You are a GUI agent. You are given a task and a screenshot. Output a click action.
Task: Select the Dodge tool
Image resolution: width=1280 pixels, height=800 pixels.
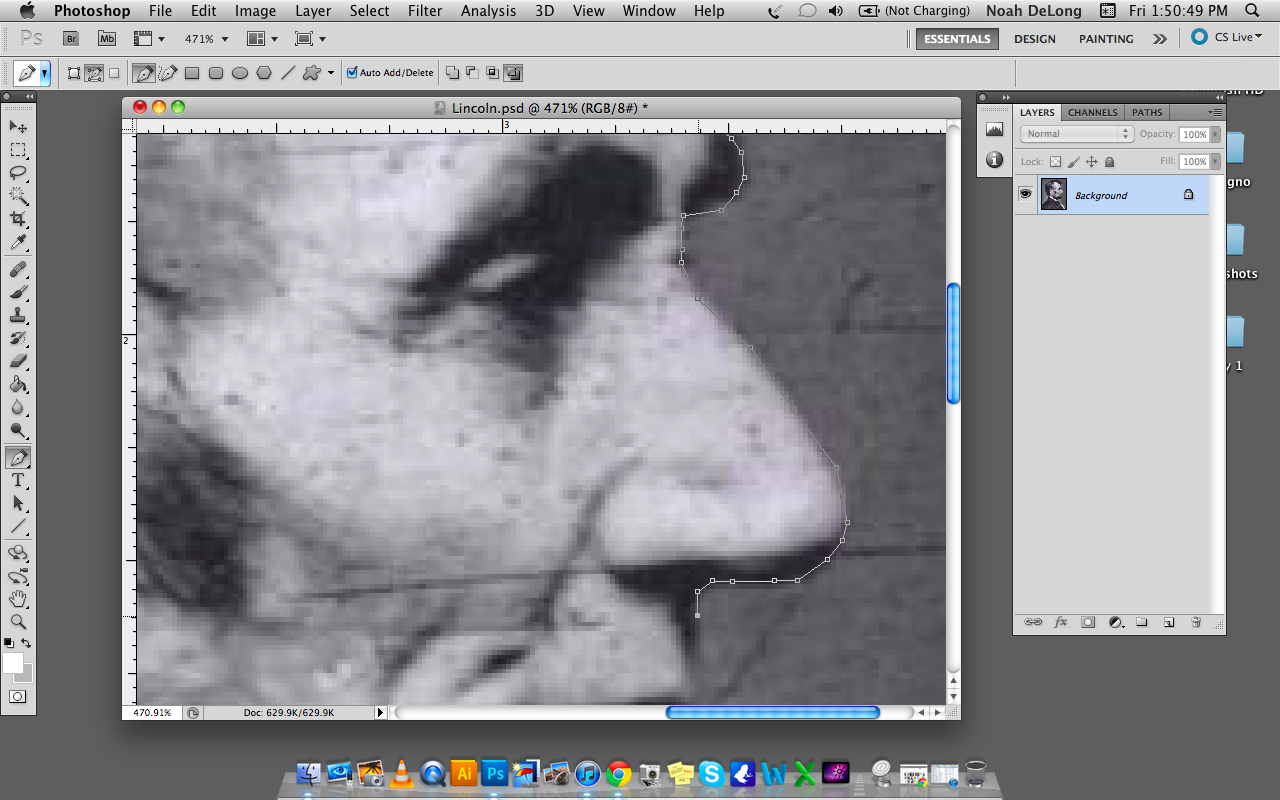pyautogui.click(x=18, y=431)
